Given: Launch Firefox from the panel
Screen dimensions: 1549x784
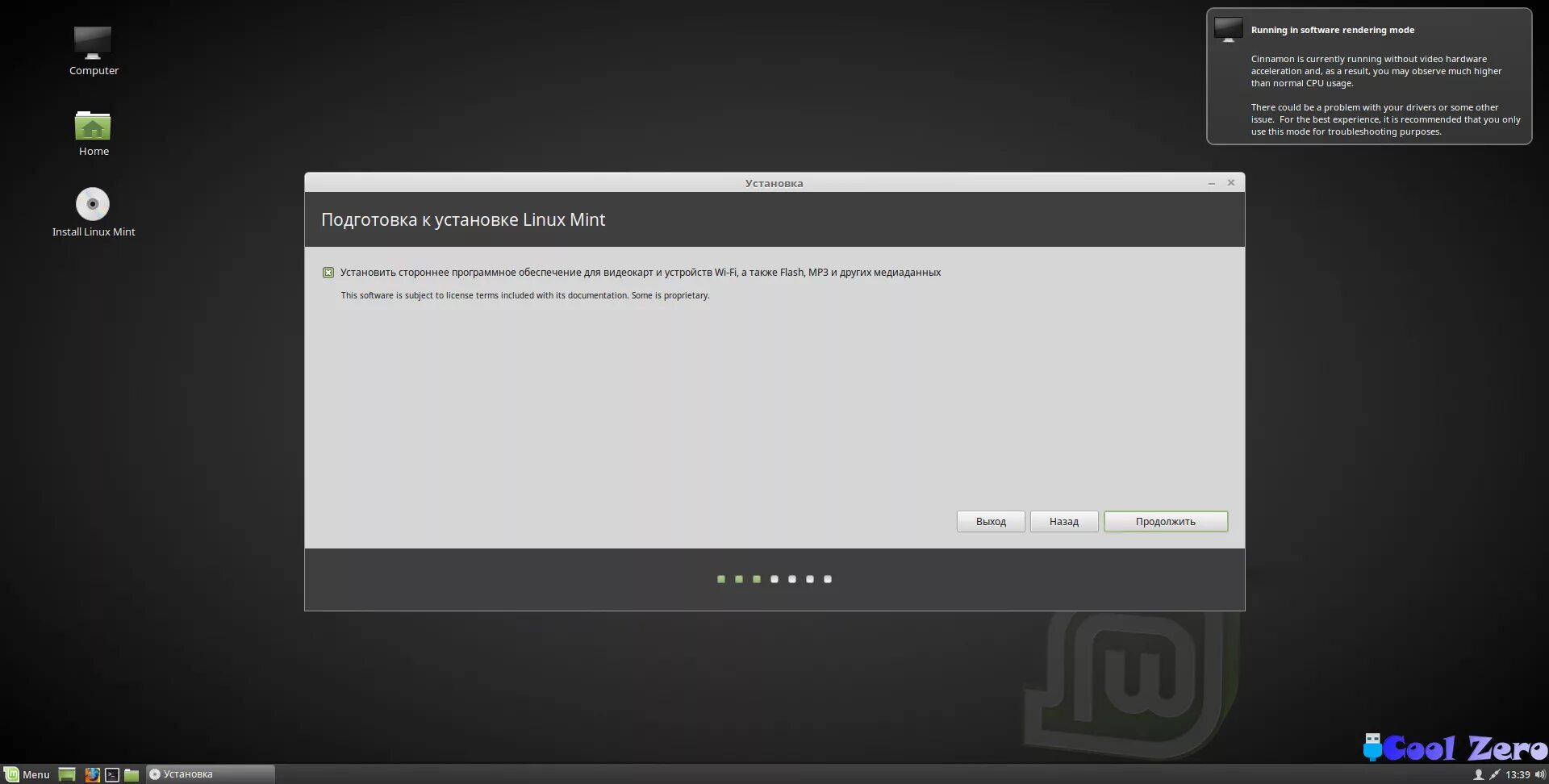Looking at the screenshot, I should (92, 774).
